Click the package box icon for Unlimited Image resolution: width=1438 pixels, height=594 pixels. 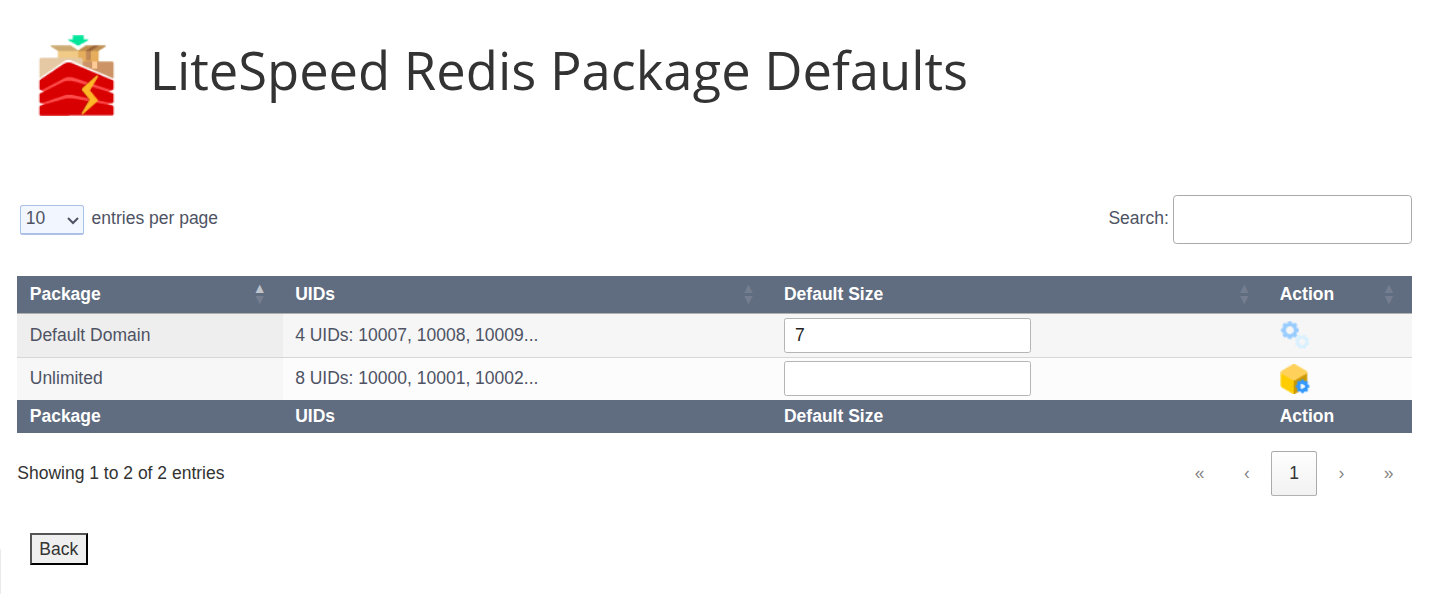click(x=1294, y=378)
